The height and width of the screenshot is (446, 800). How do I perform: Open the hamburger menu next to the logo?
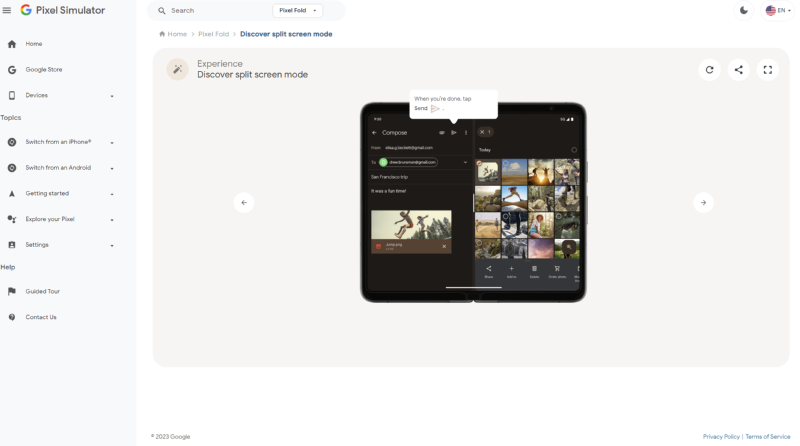point(7,10)
